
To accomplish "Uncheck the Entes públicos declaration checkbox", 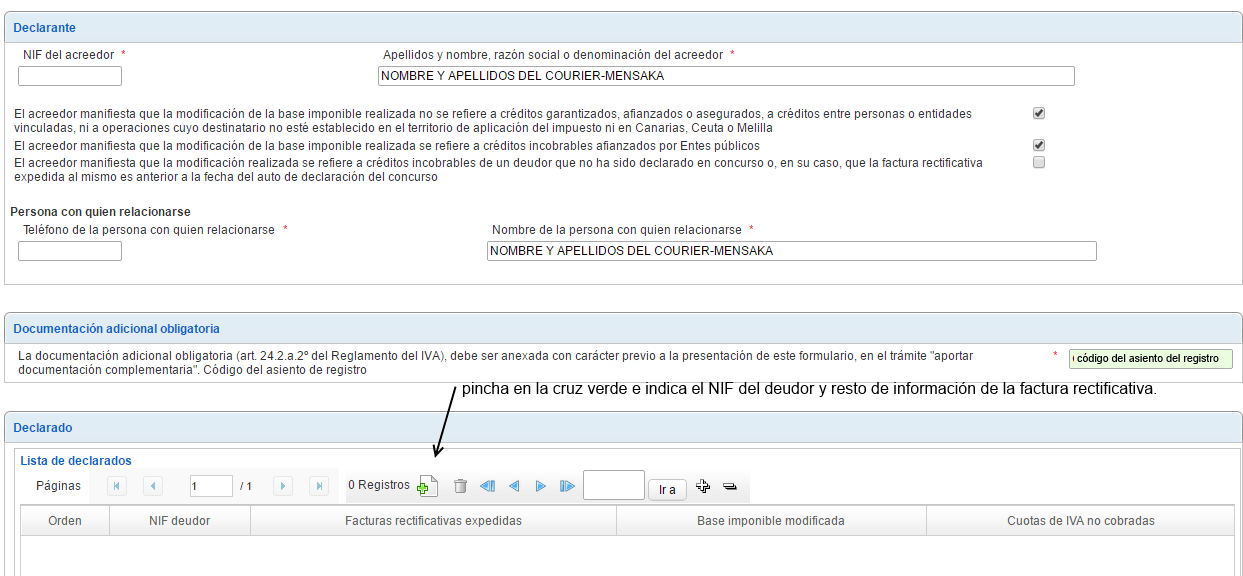I will pos(1039,145).
